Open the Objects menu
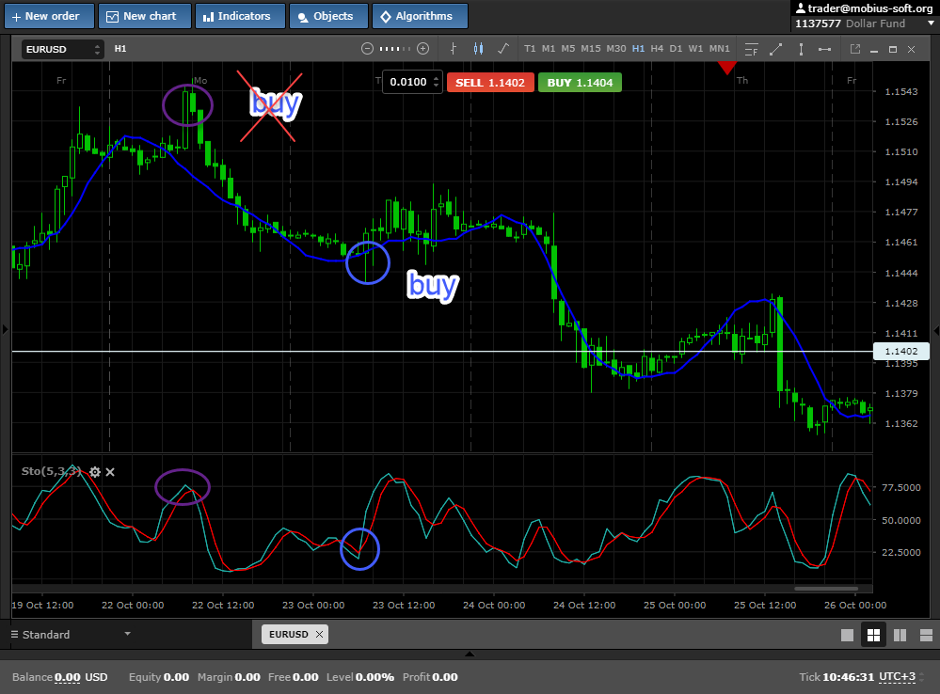940x694 pixels. click(329, 16)
